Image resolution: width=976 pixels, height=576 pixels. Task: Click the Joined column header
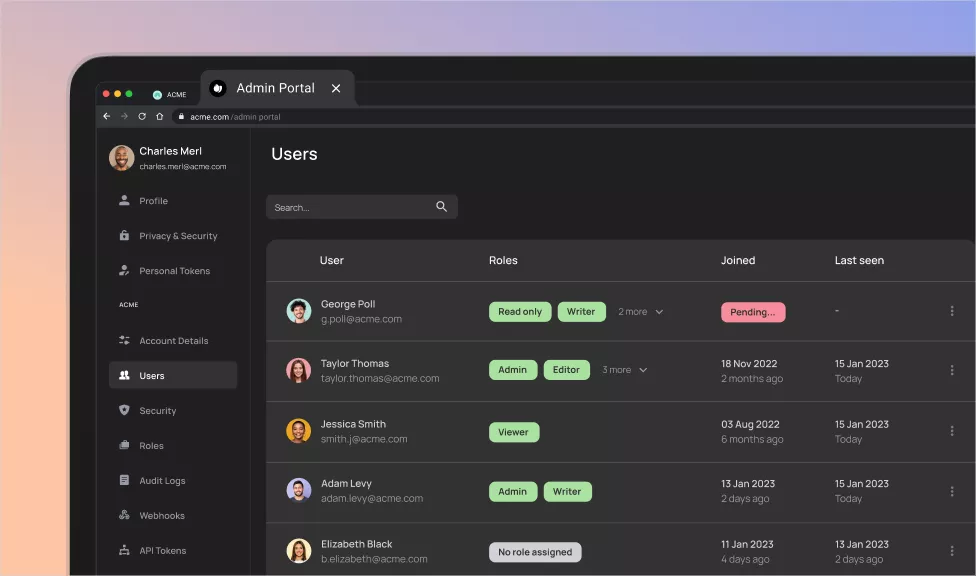point(738,260)
